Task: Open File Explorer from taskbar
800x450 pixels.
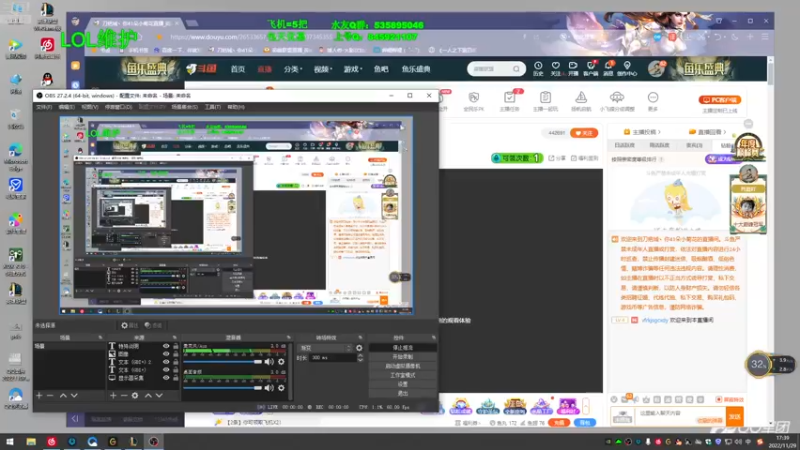Action: [31, 442]
